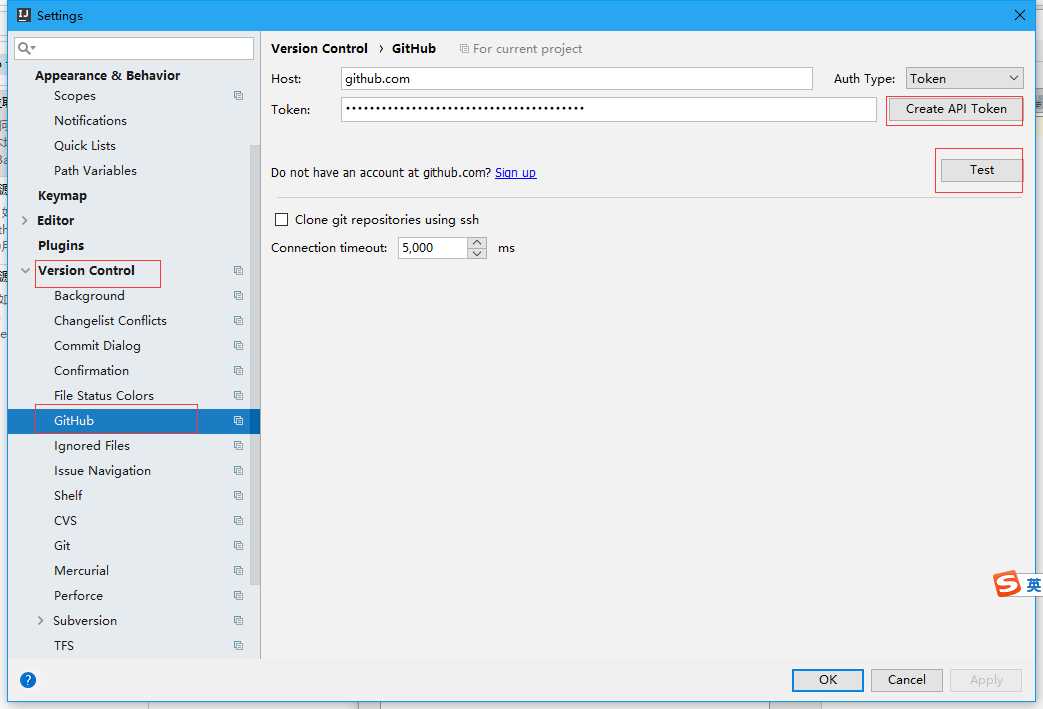This screenshot has width=1043, height=709.
Task: Click the project-level icon beside Scopes
Action: 238,96
